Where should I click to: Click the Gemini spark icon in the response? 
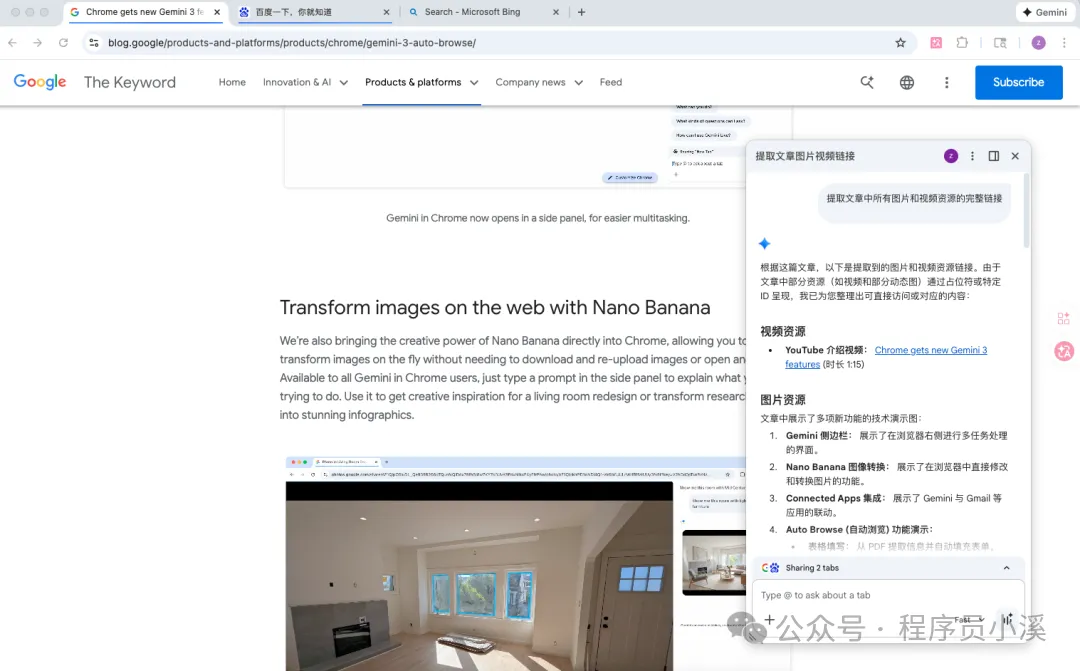[765, 243]
